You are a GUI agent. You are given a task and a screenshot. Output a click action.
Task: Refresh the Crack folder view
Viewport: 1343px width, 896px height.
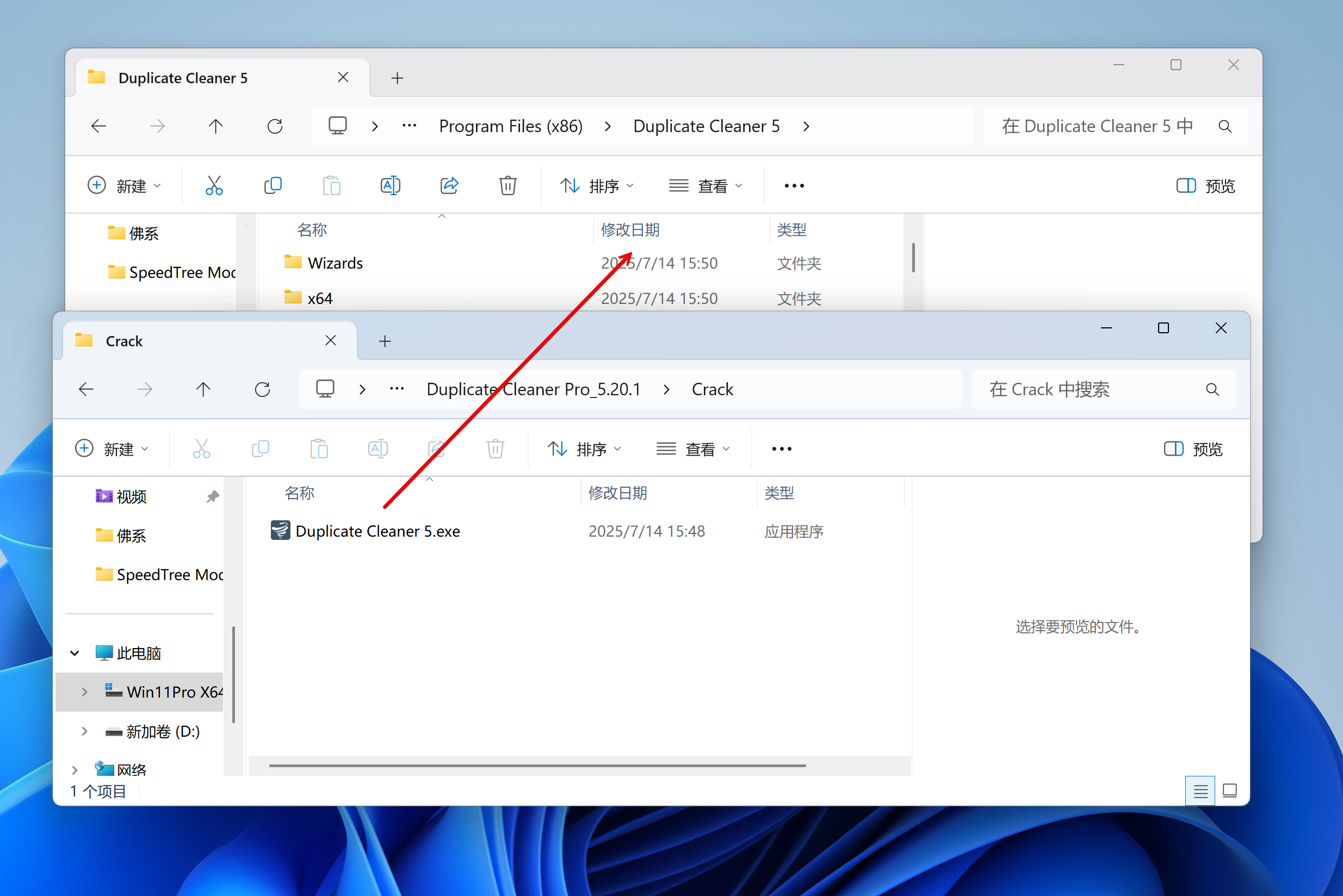click(x=262, y=390)
